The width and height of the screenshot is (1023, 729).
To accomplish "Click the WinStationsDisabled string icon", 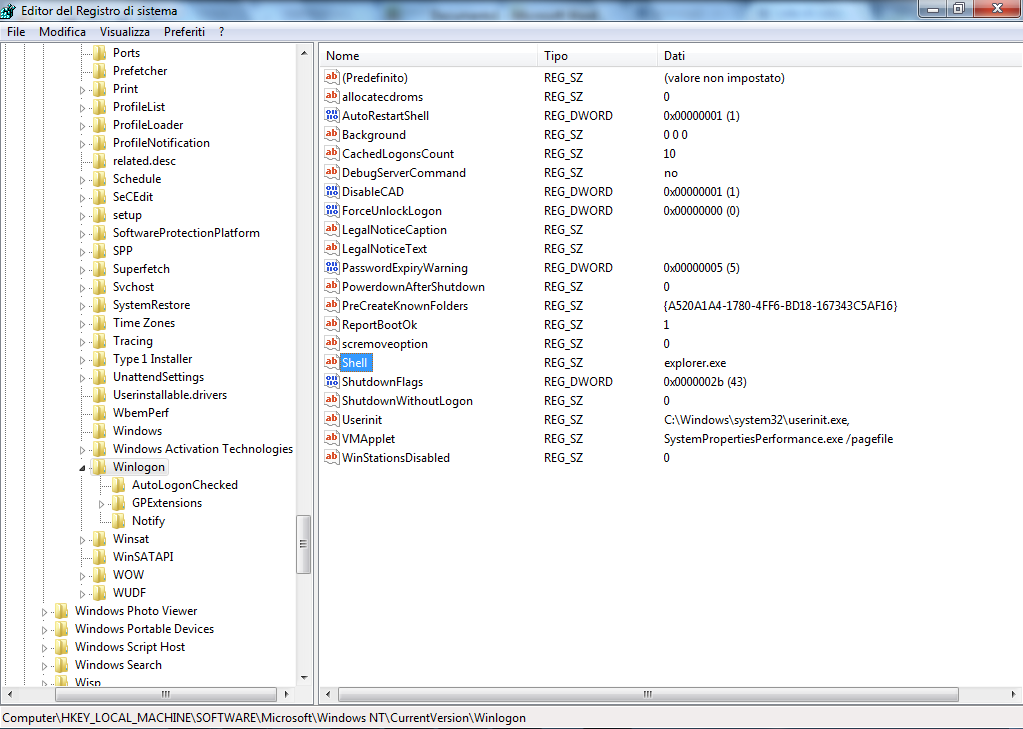I will point(331,457).
